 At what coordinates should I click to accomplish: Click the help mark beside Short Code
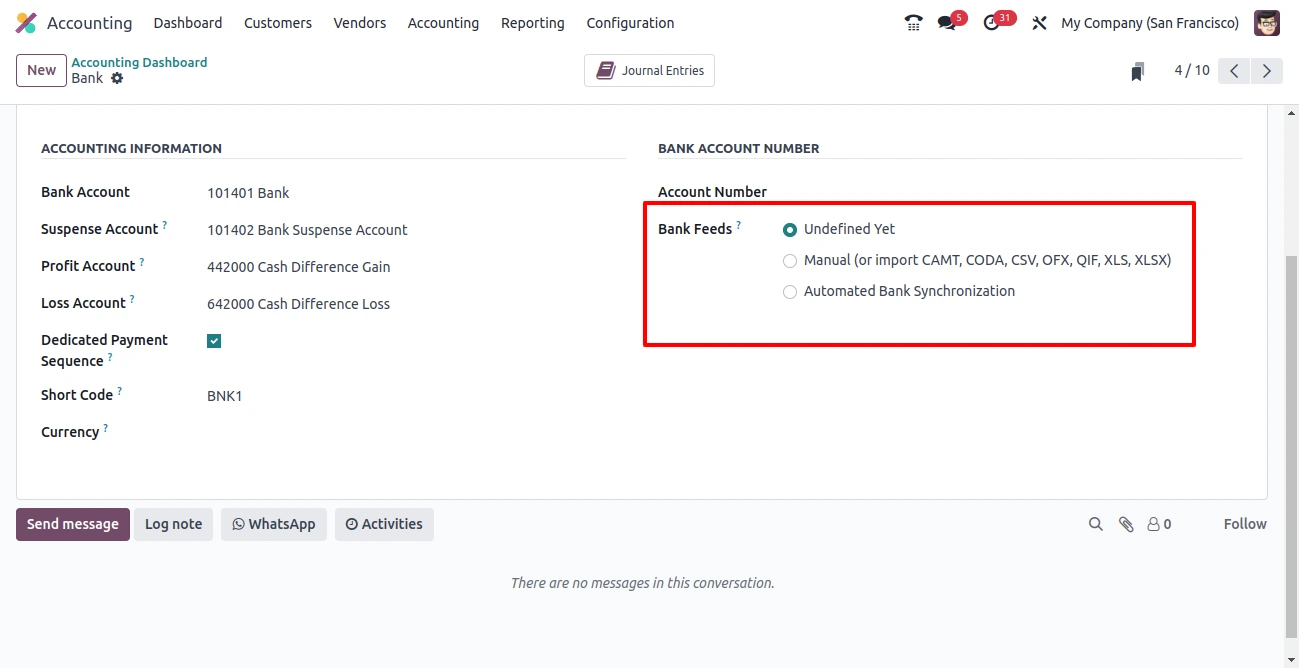point(120,392)
